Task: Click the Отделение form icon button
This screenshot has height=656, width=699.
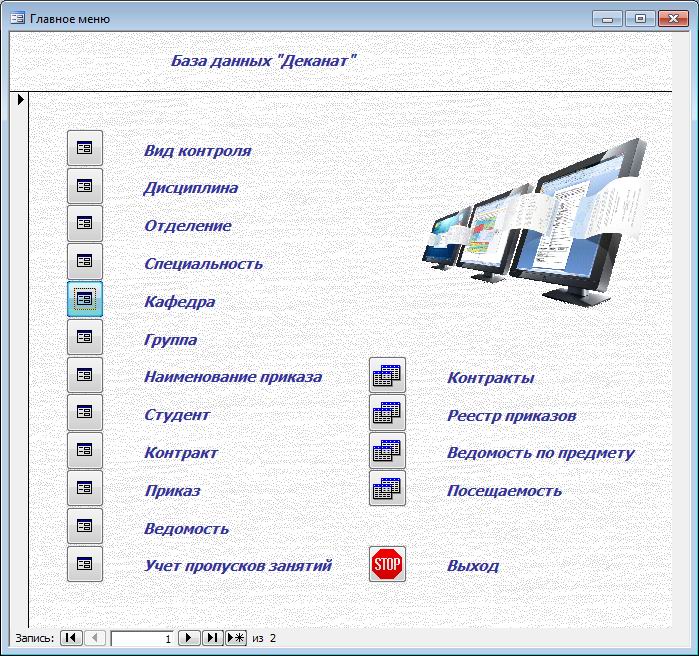Action: (85, 224)
